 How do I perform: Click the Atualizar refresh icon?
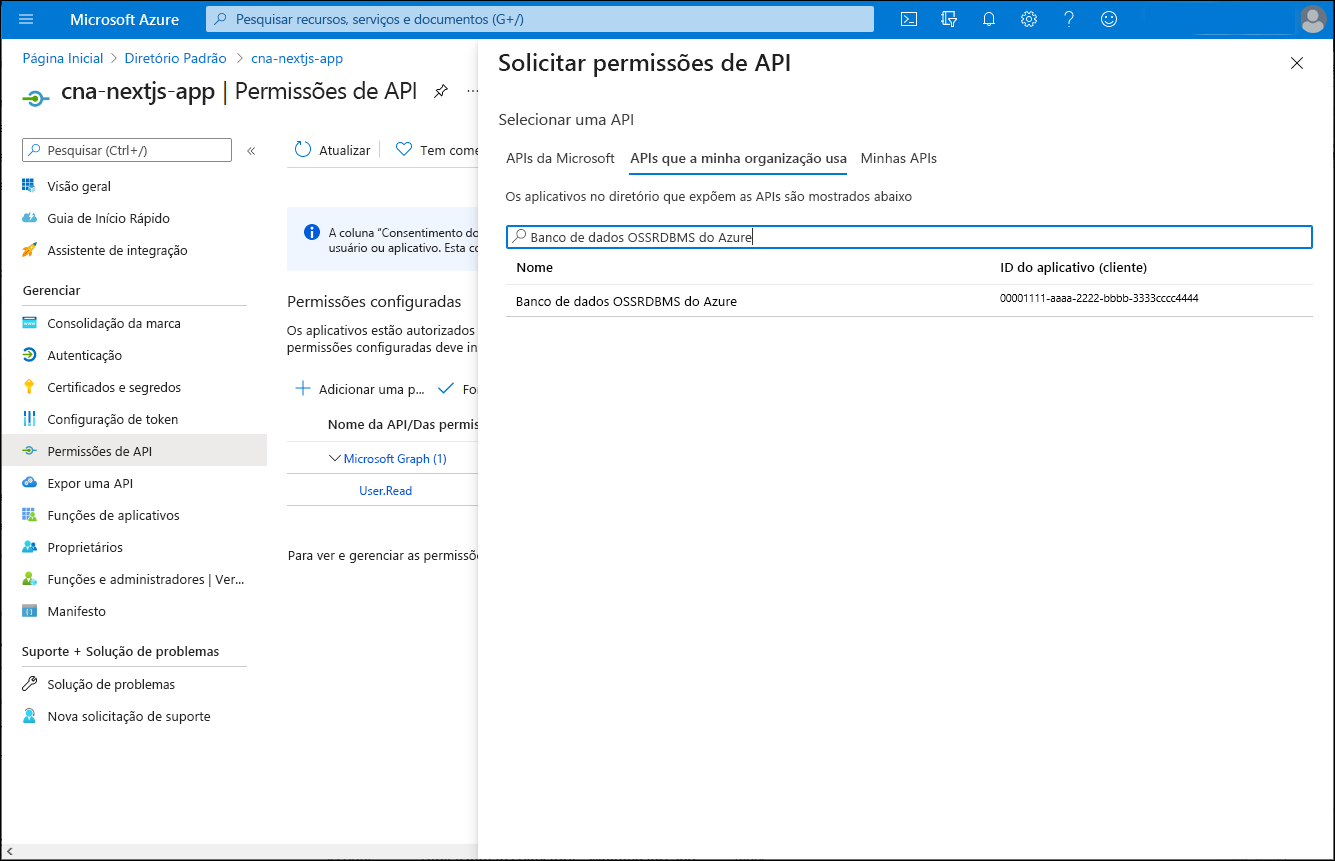[303, 150]
